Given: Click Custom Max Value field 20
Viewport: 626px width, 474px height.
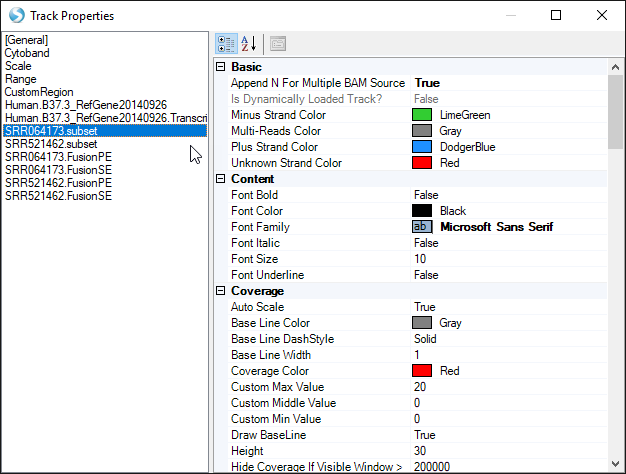Looking at the screenshot, I should tap(509, 387).
